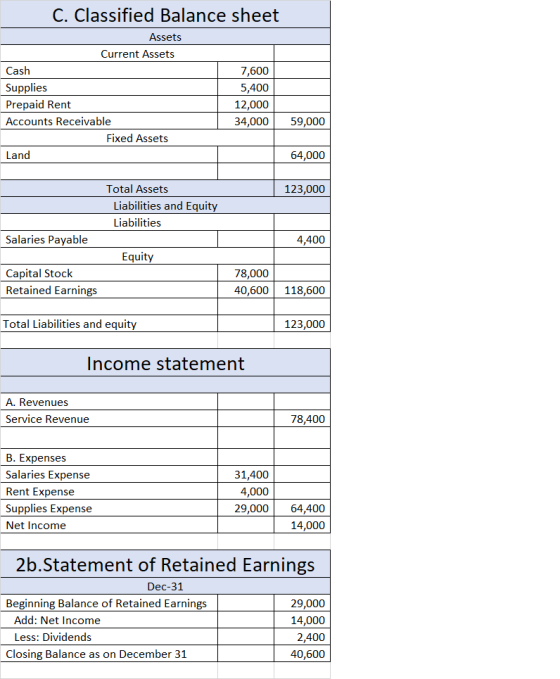Viewport: 560px width, 679px height.
Task: Select the Supplies Expense value 29,000
Action: (x=246, y=508)
